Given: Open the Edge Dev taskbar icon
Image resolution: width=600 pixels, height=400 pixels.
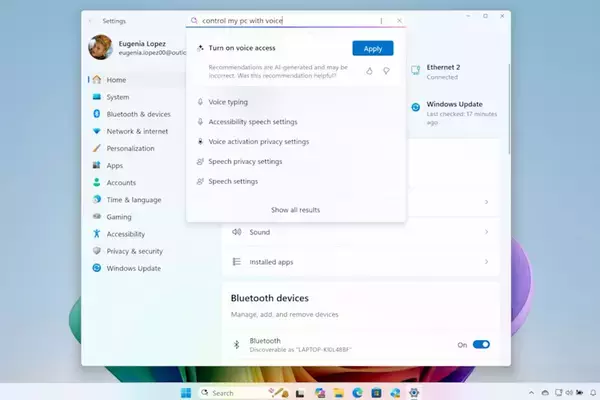Looking at the screenshot, I should [395, 393].
